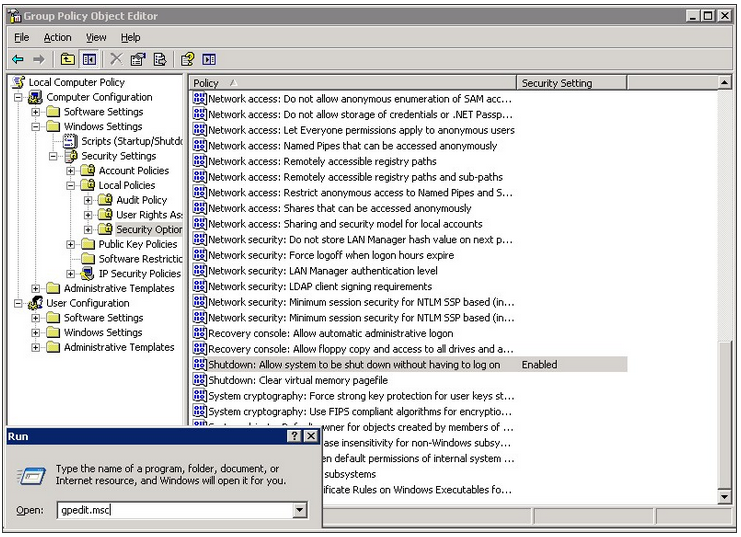Click policy icon for Network security: LAN Manager authentication level

(200, 270)
